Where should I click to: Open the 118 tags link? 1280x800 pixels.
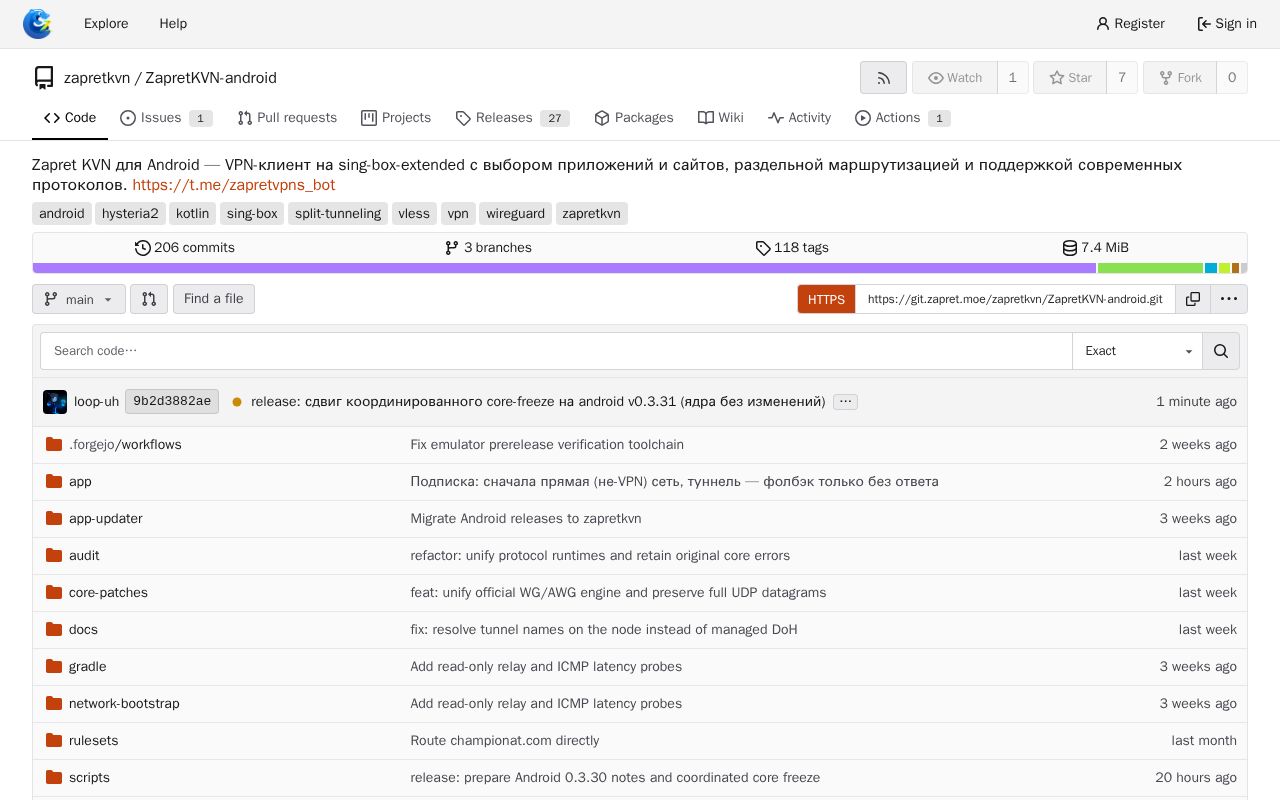coord(792,248)
